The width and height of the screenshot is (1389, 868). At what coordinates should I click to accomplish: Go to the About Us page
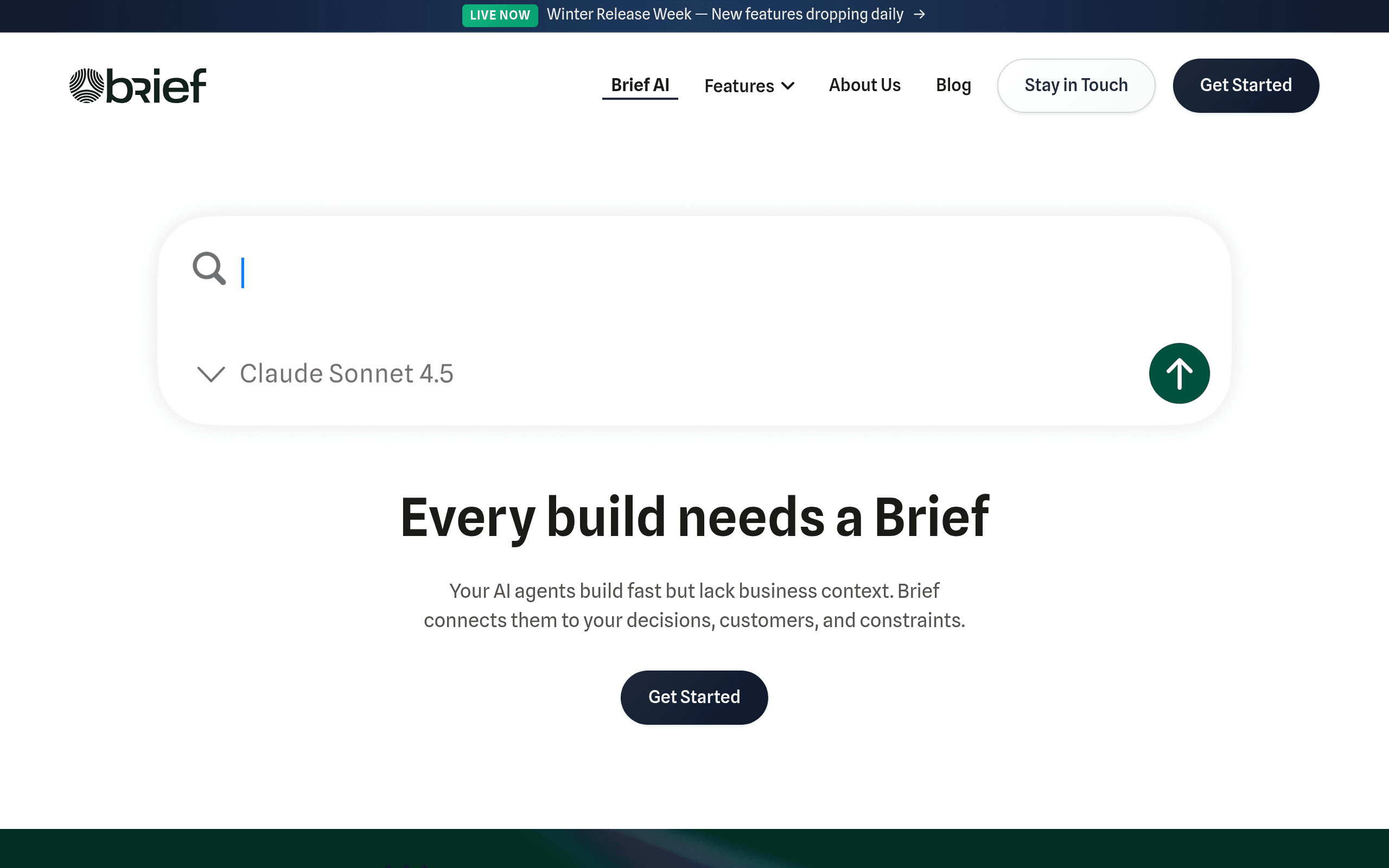point(864,85)
